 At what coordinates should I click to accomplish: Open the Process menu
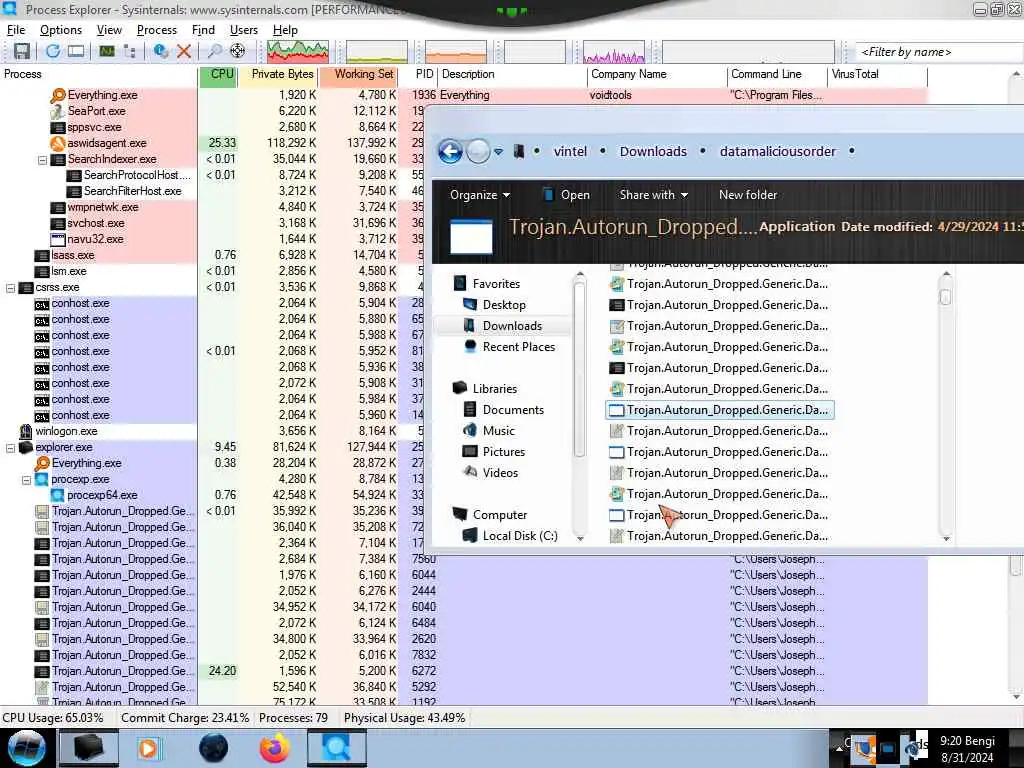[x=157, y=30]
